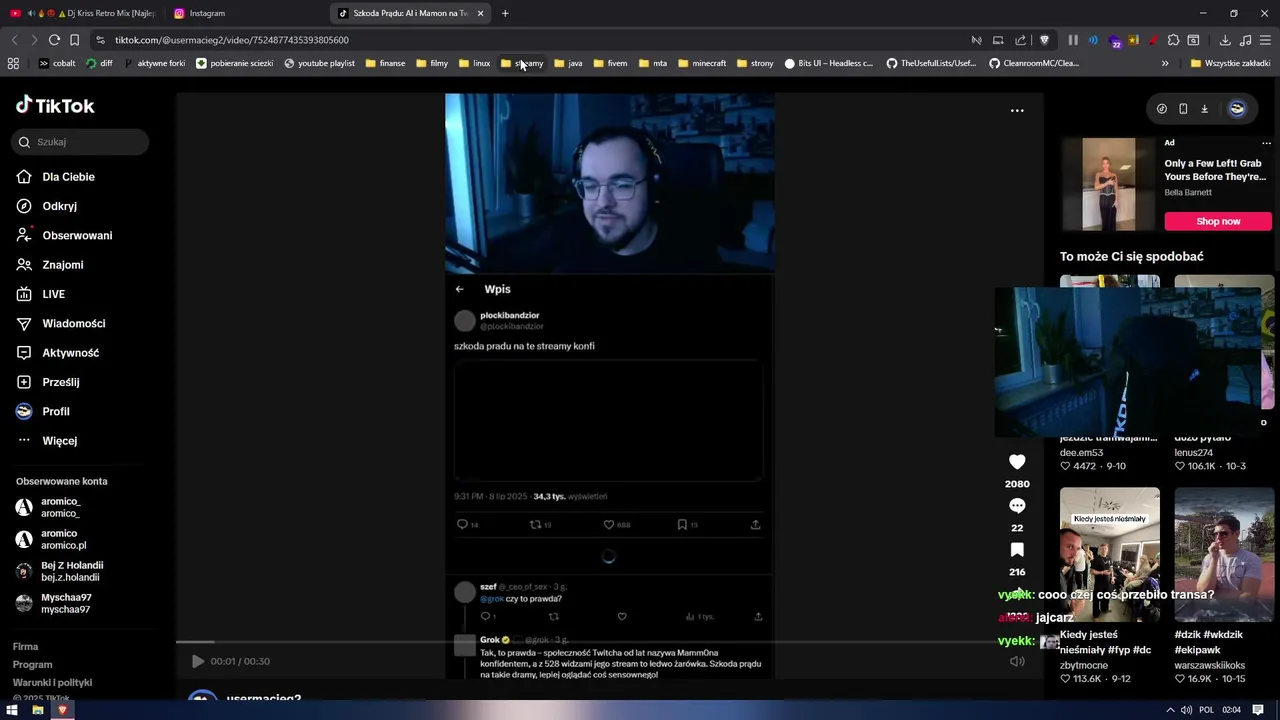Show more bookmarks with the chevron
The image size is (1280, 720).
(1165, 63)
